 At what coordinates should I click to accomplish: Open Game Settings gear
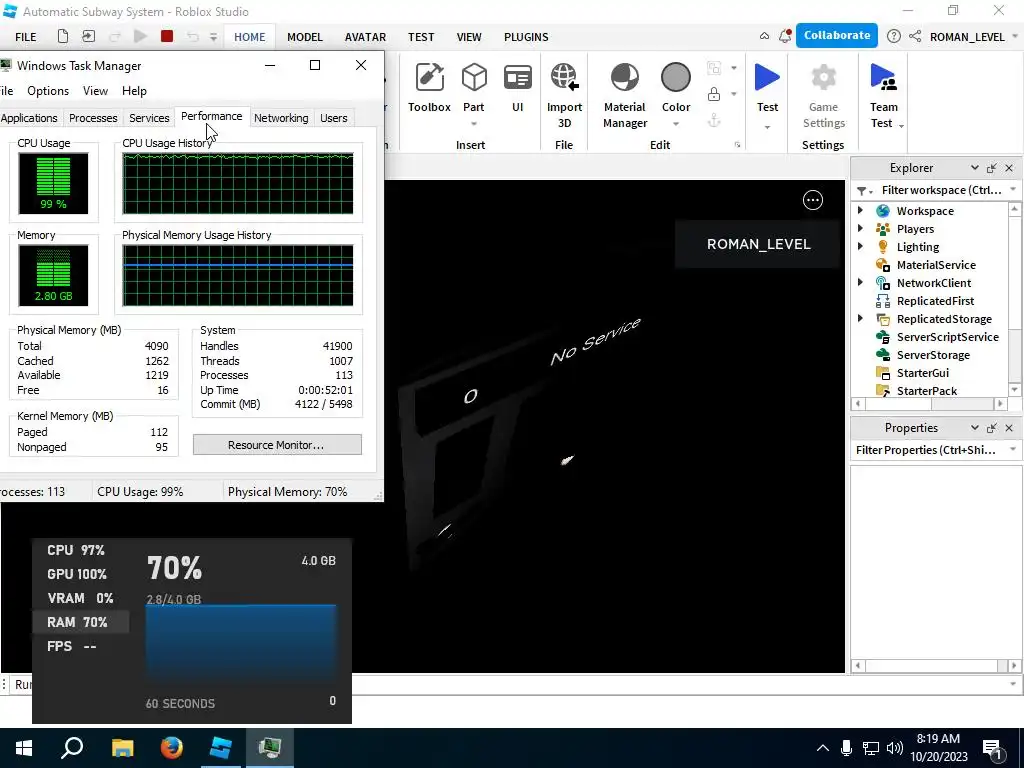coord(823,78)
